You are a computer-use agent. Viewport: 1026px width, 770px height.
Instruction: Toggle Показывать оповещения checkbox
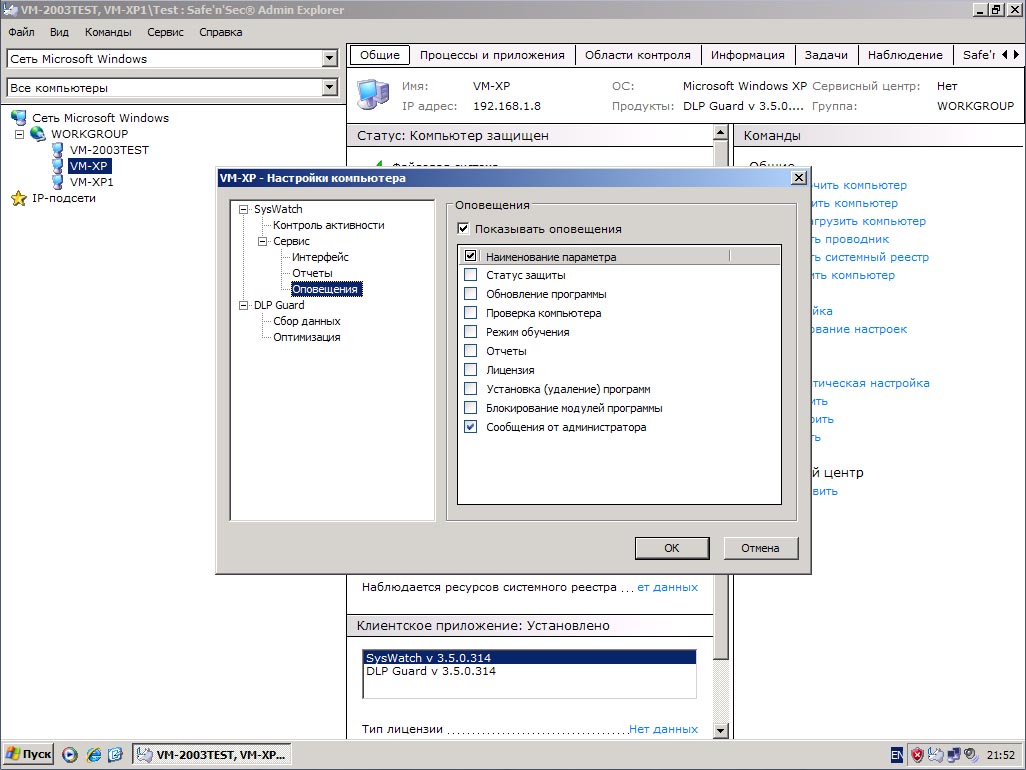463,228
